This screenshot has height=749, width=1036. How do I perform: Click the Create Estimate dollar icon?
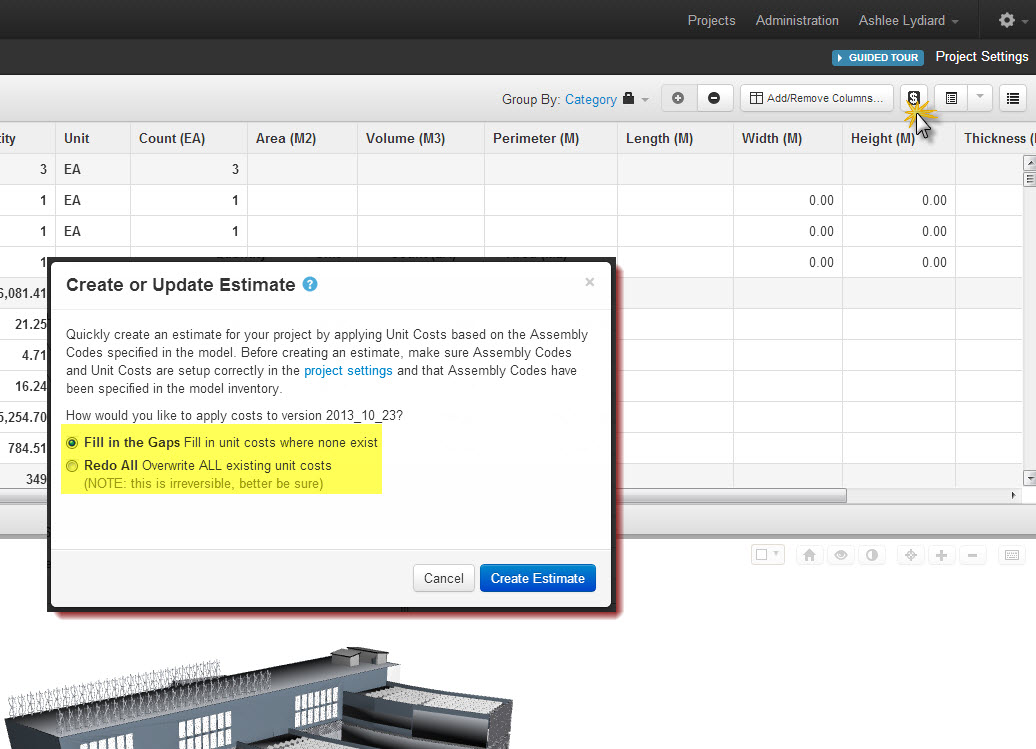(x=913, y=98)
